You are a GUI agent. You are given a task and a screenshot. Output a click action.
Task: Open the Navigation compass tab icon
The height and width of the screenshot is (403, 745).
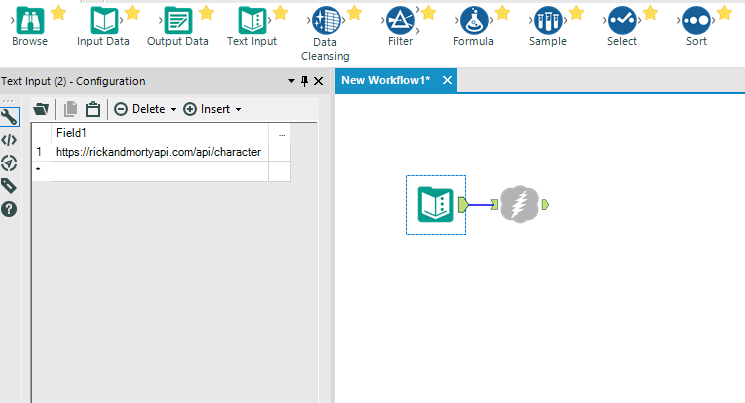9,163
